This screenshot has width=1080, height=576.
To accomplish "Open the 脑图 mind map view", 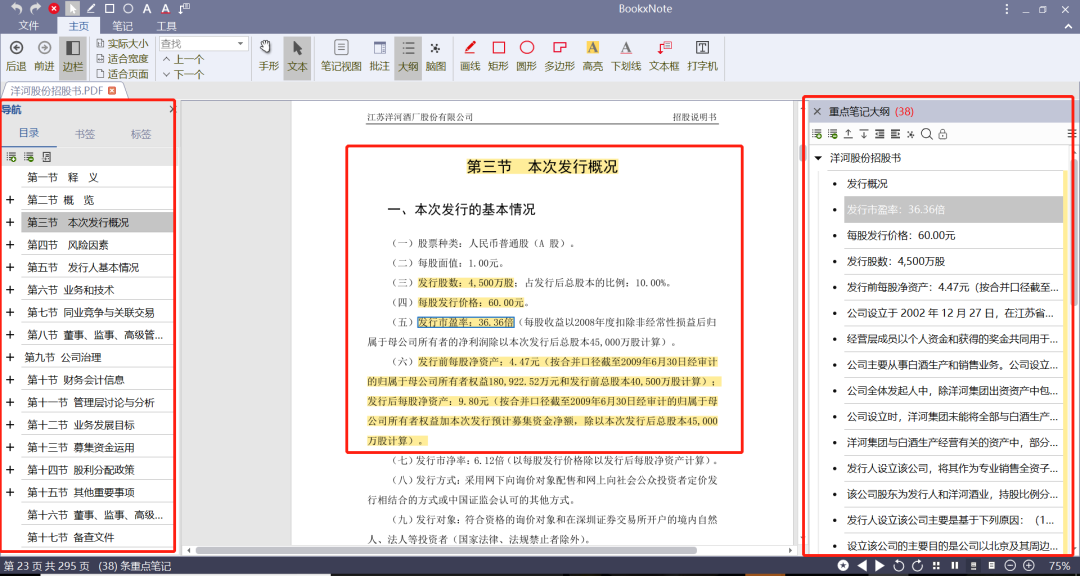I will [435, 56].
